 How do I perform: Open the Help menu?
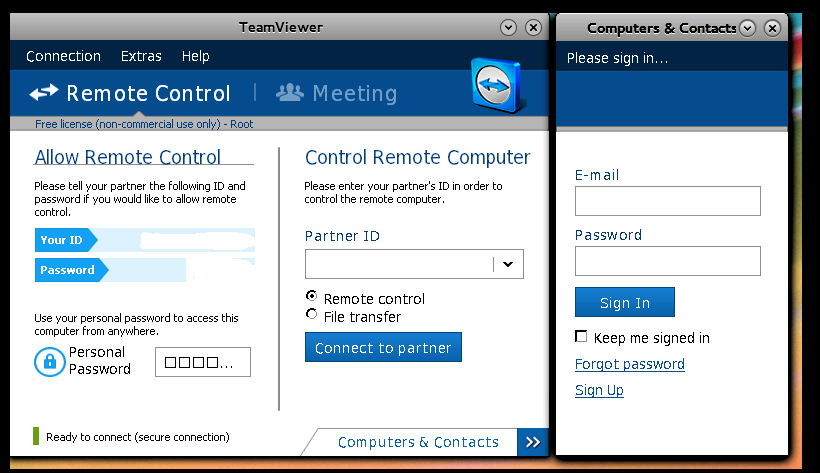[x=196, y=56]
